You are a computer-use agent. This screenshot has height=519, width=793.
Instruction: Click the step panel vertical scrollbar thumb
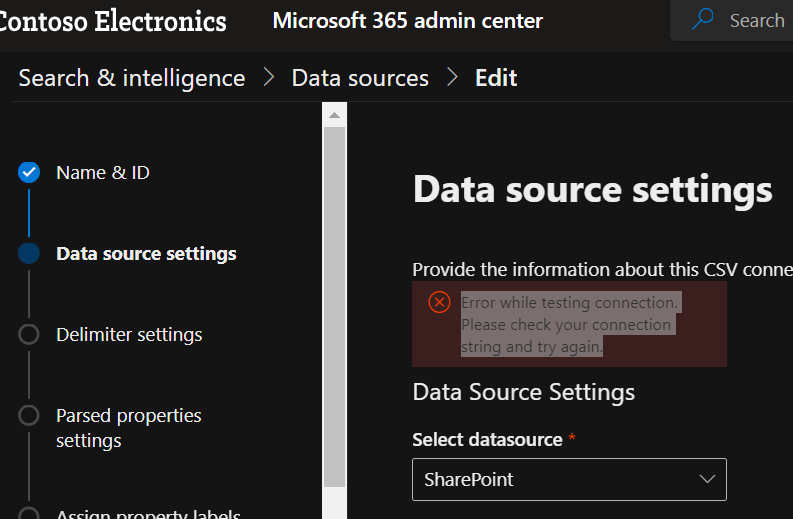pyautogui.click(x=334, y=300)
